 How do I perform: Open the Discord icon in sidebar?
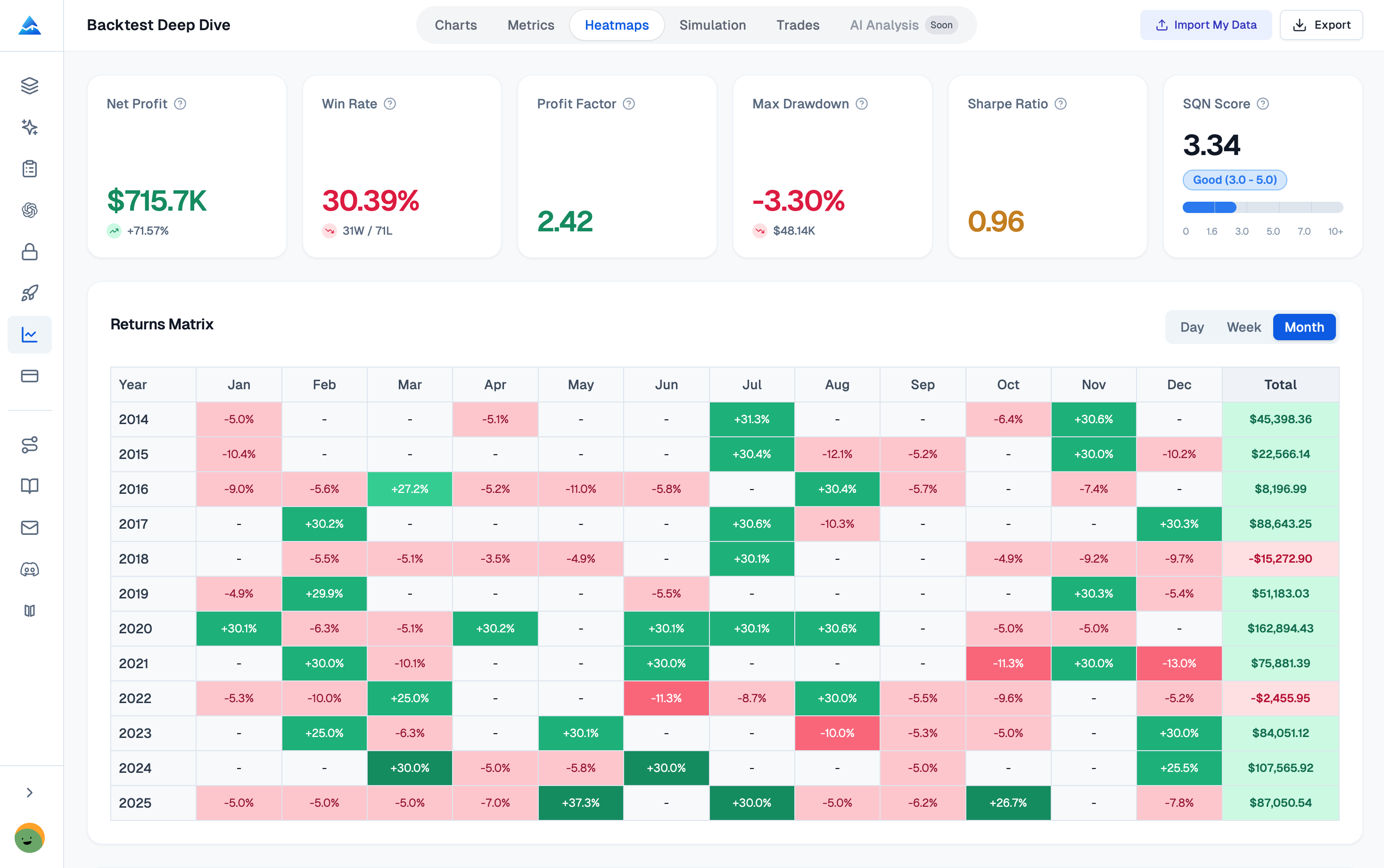tap(29, 569)
